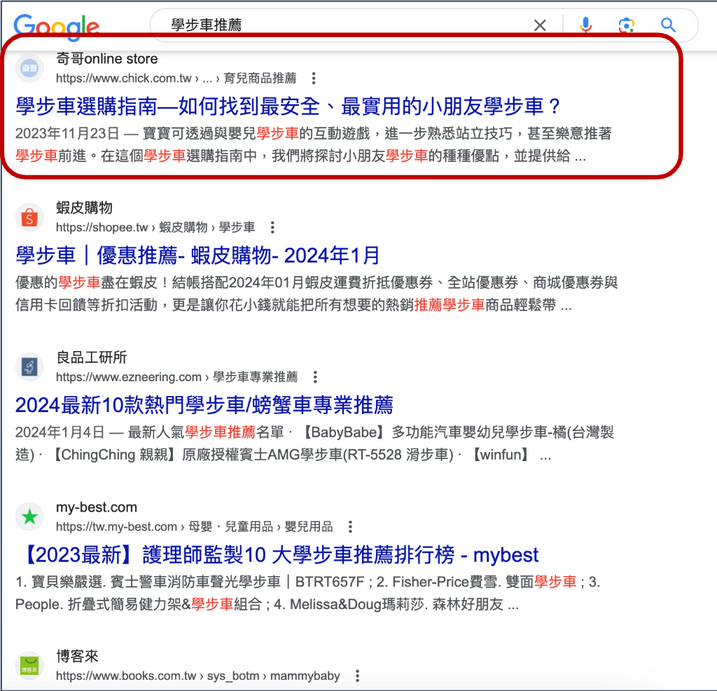
Task: Open three-dot menu for 蝦皮購物 result
Action: tap(272, 228)
